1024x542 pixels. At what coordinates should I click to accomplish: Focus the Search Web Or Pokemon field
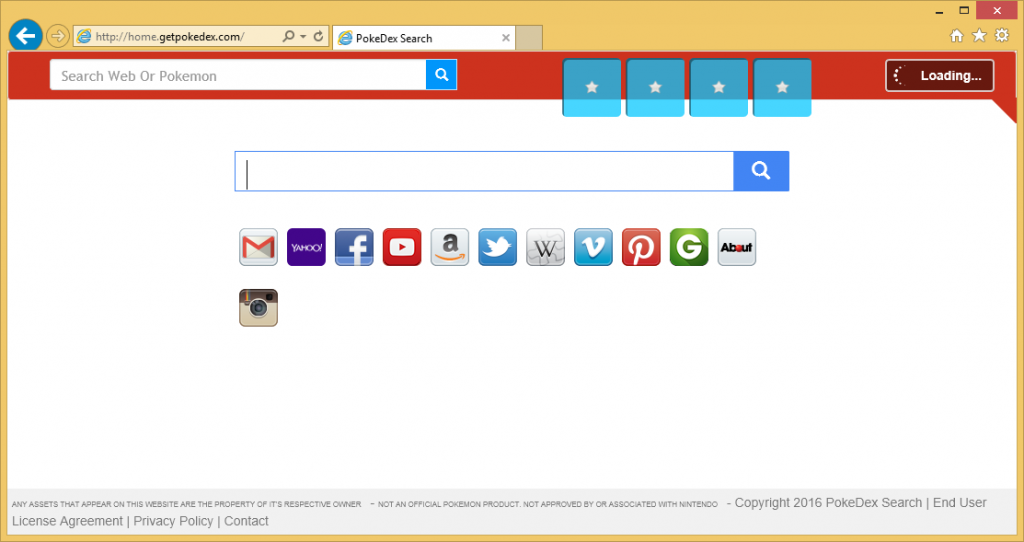[x=238, y=75]
